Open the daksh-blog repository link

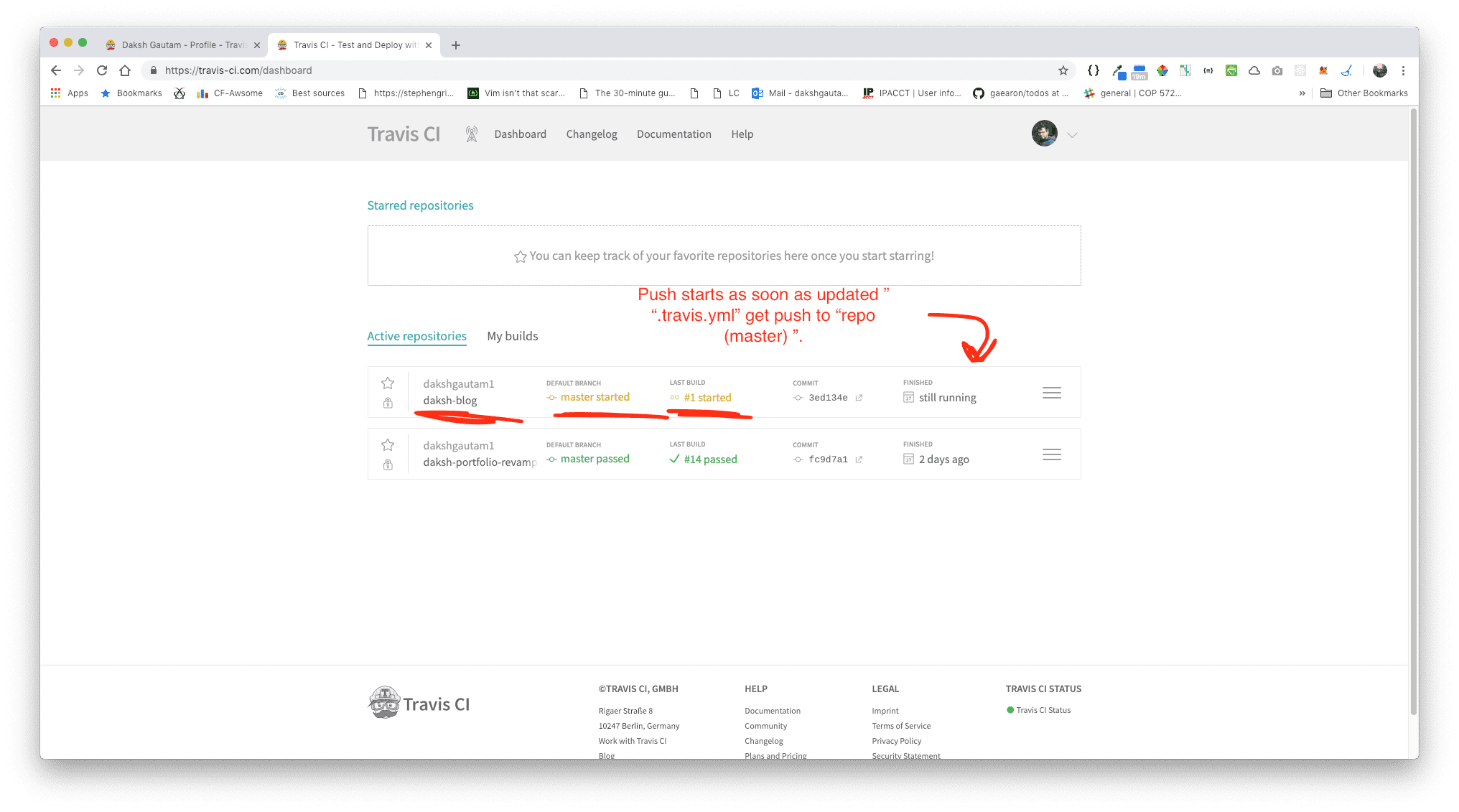[x=450, y=401]
